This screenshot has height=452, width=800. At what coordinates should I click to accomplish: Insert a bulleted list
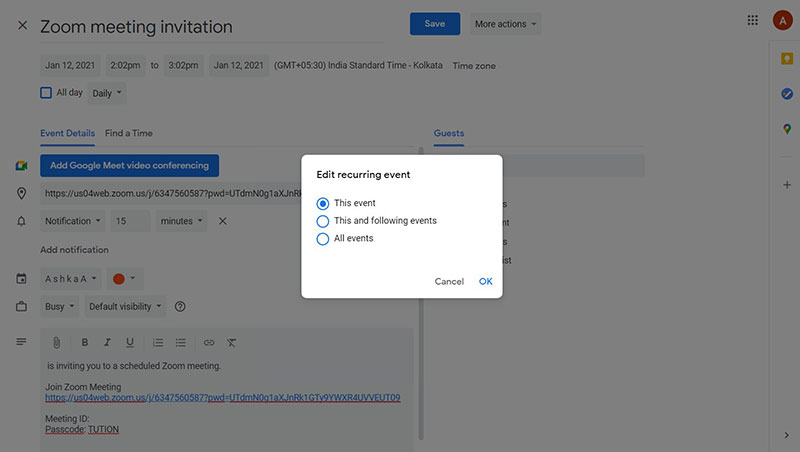coord(181,343)
